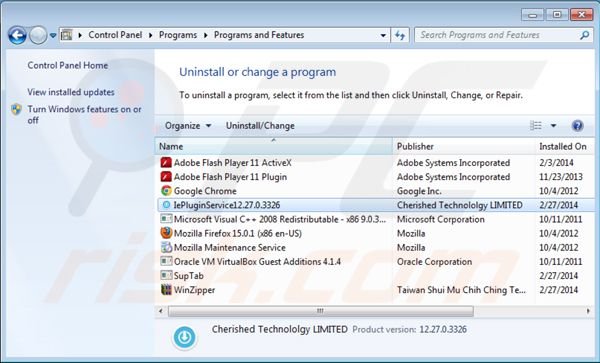Click Mozilla Maintenance Service icon
The image size is (600, 363).
[x=166, y=247]
